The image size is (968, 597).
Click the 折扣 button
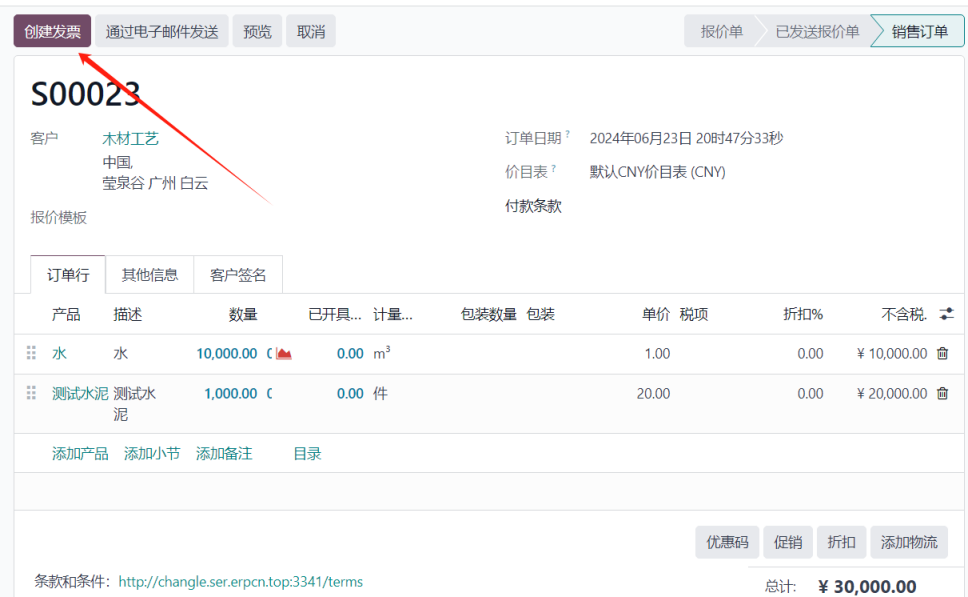(x=841, y=542)
